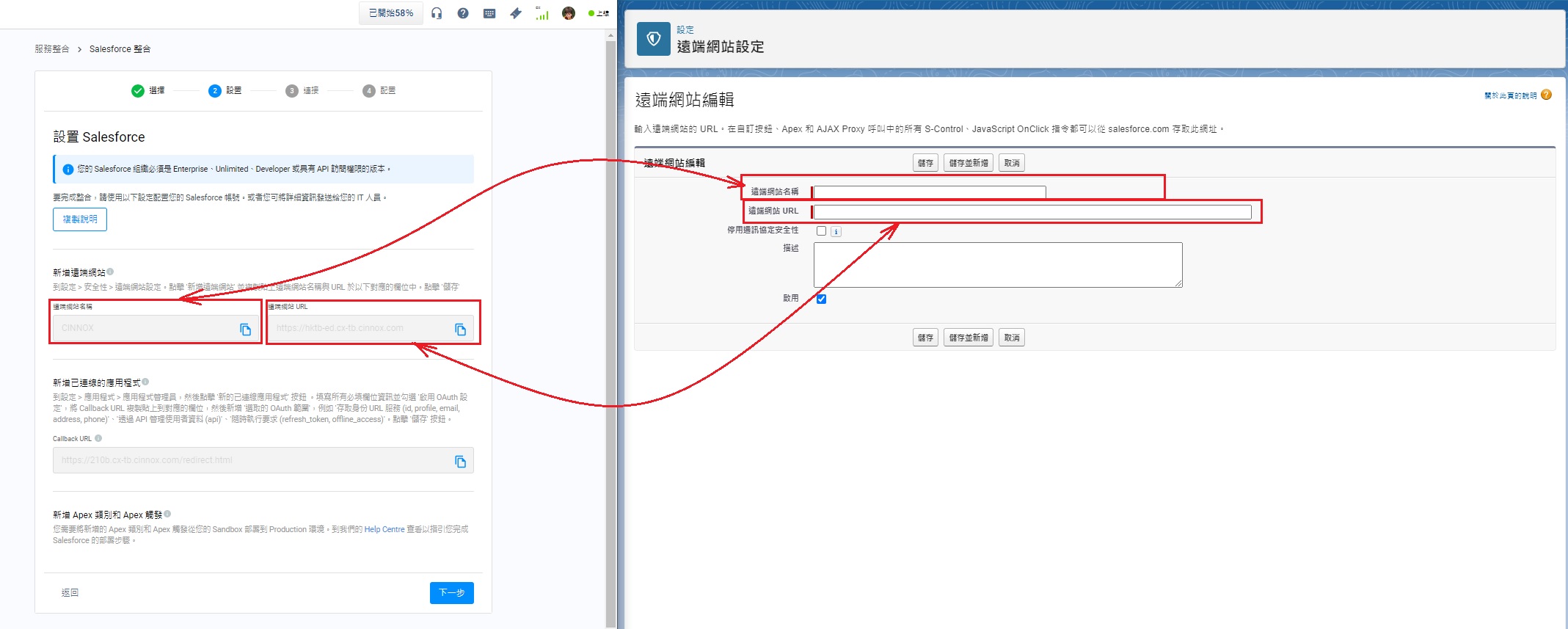
Task: Open the orange help icon for this page
Action: click(x=1547, y=95)
